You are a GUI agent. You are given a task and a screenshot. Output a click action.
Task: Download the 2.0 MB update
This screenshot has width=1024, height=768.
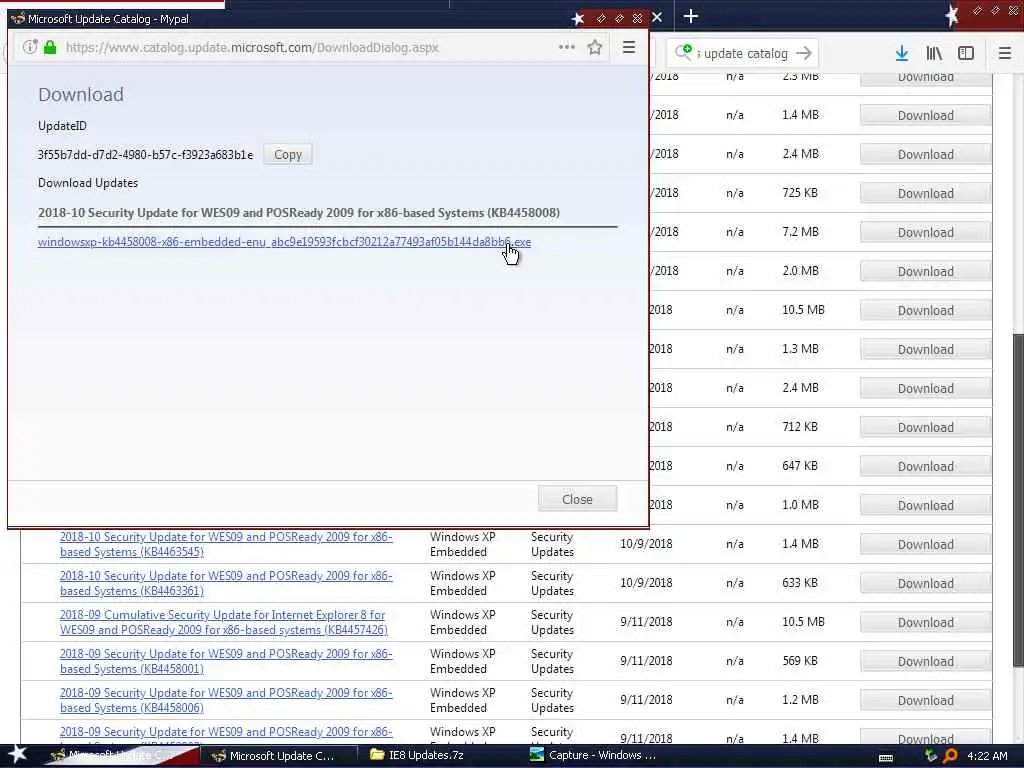pos(925,271)
